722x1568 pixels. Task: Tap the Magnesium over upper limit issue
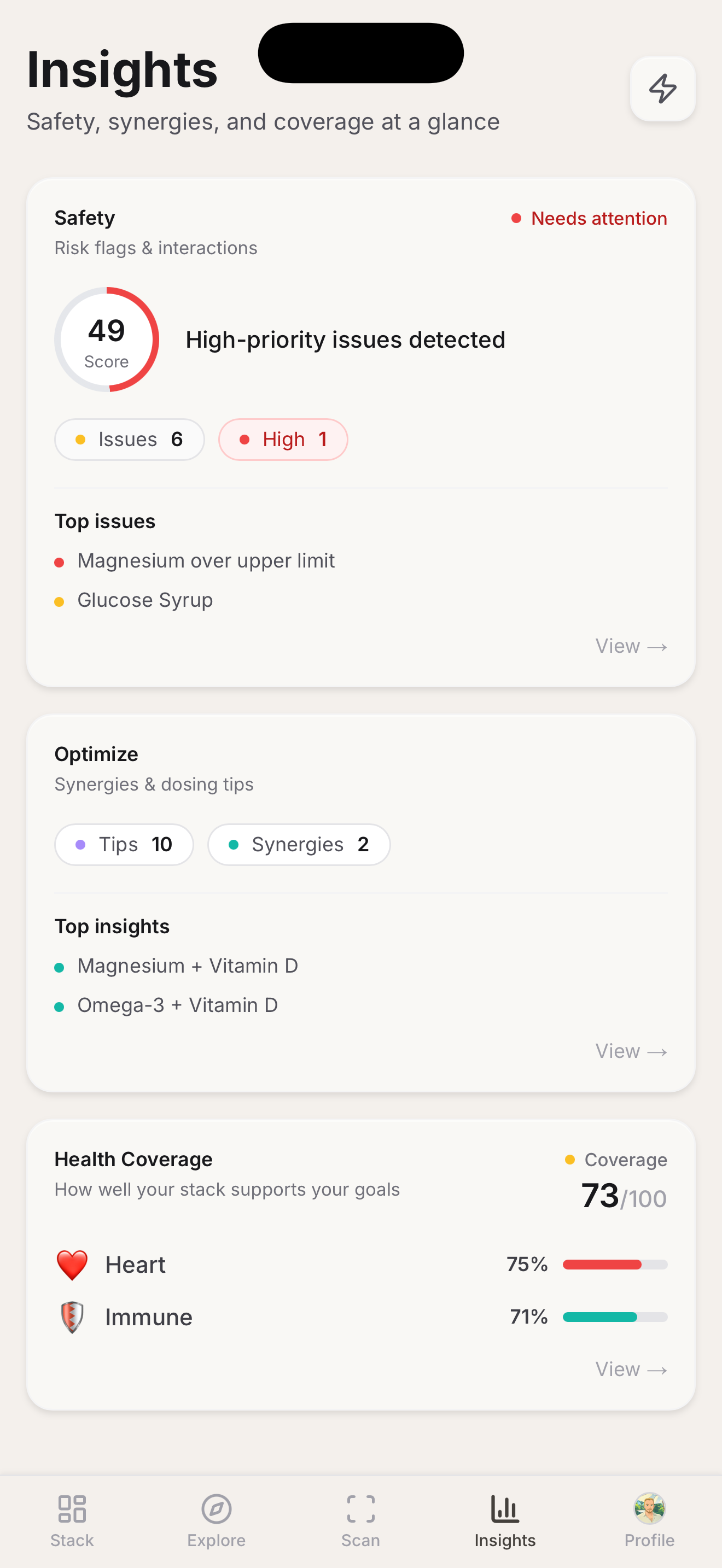point(206,560)
